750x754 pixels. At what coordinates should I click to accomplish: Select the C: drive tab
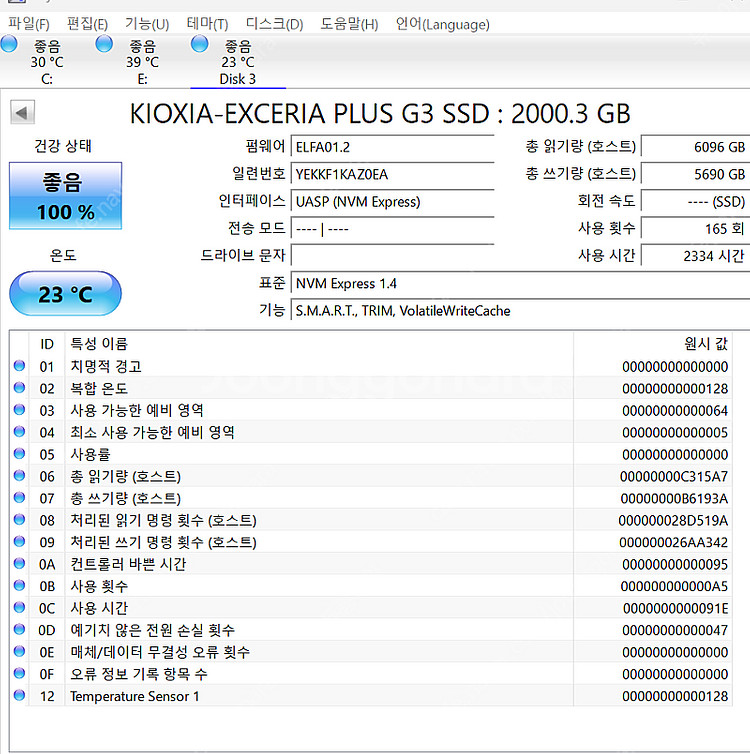47,62
